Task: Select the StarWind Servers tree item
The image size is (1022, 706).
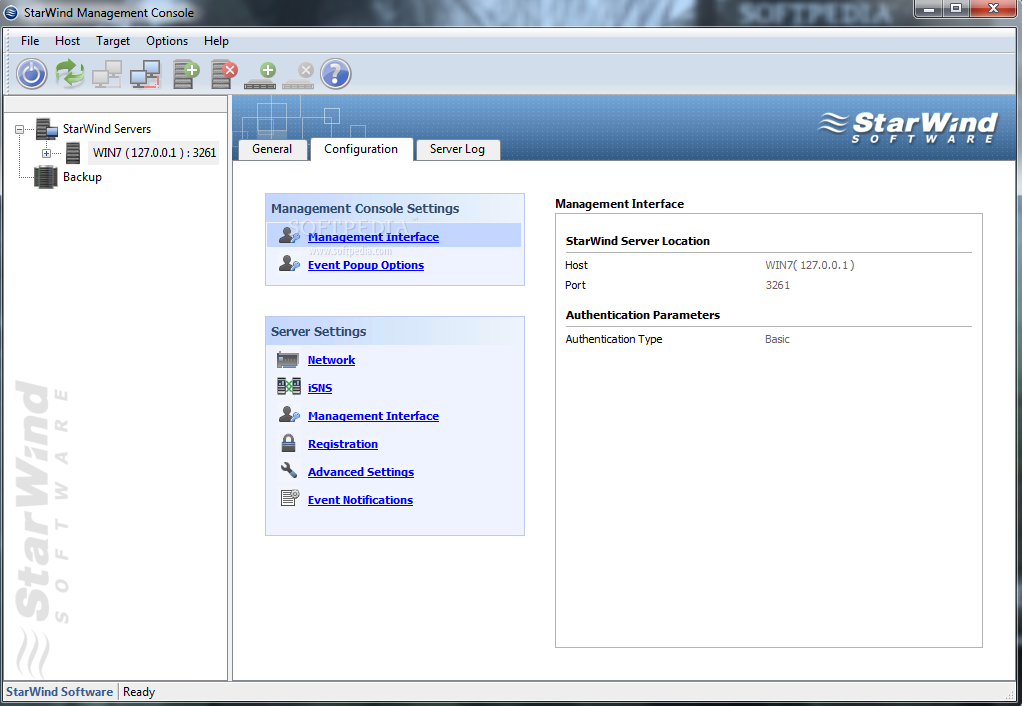Action: (x=107, y=129)
